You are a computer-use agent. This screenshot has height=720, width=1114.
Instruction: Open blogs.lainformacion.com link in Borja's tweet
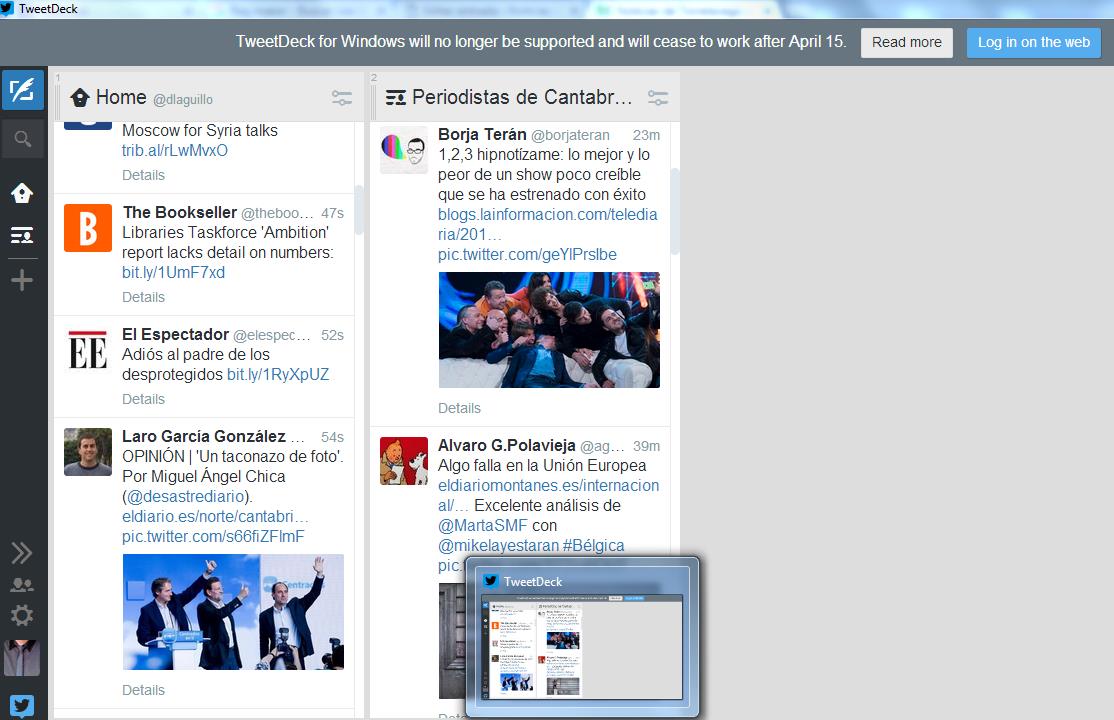click(x=548, y=225)
